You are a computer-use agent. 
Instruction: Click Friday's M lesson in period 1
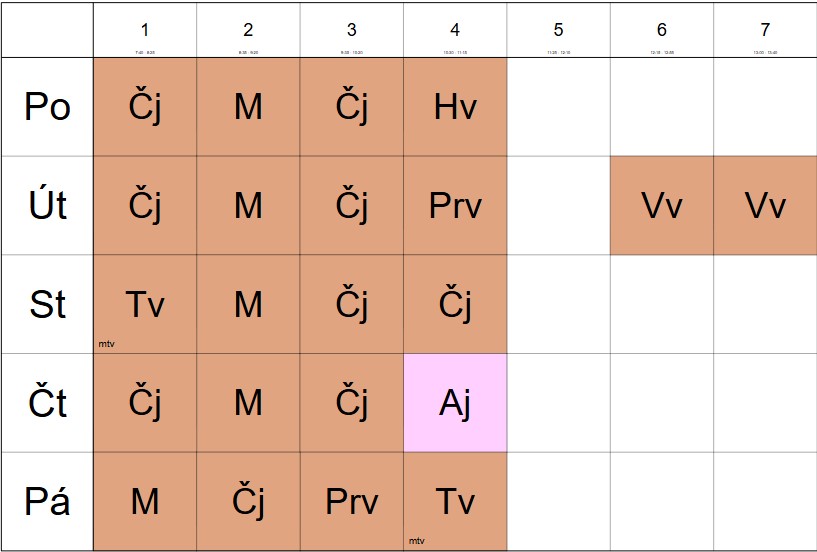[145, 501]
